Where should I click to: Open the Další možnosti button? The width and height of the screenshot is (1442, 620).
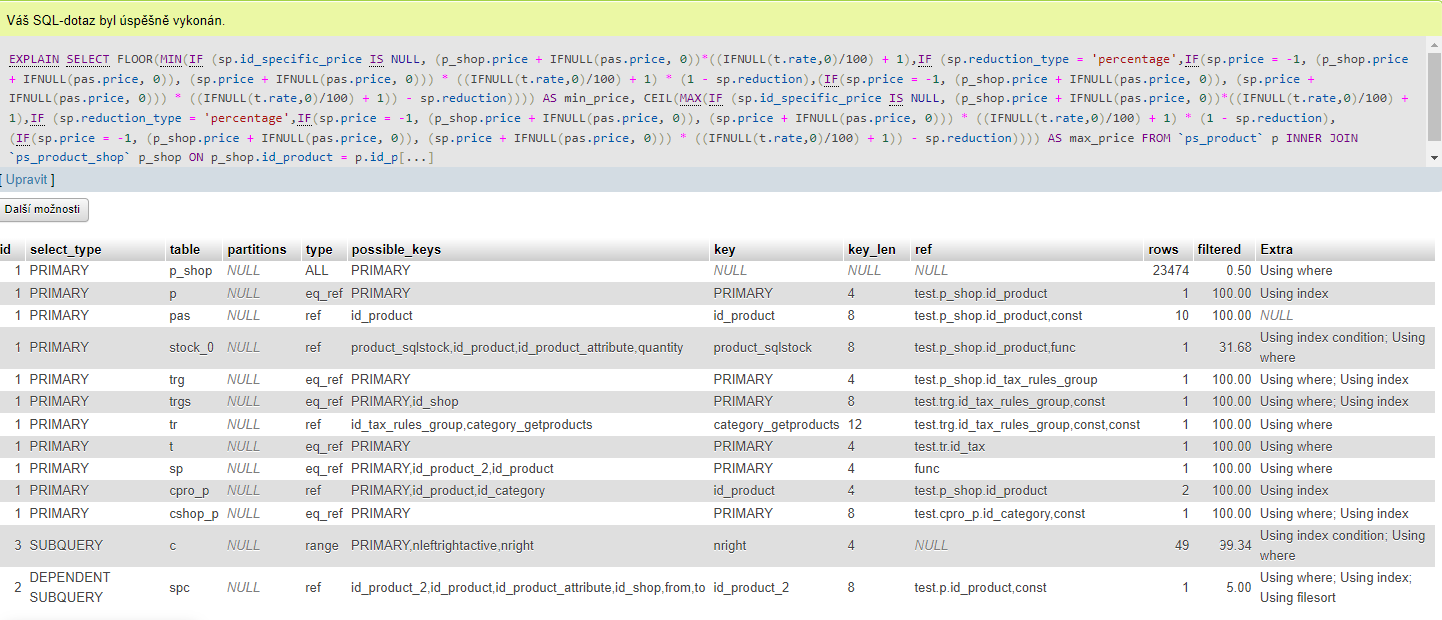[x=45, y=210]
